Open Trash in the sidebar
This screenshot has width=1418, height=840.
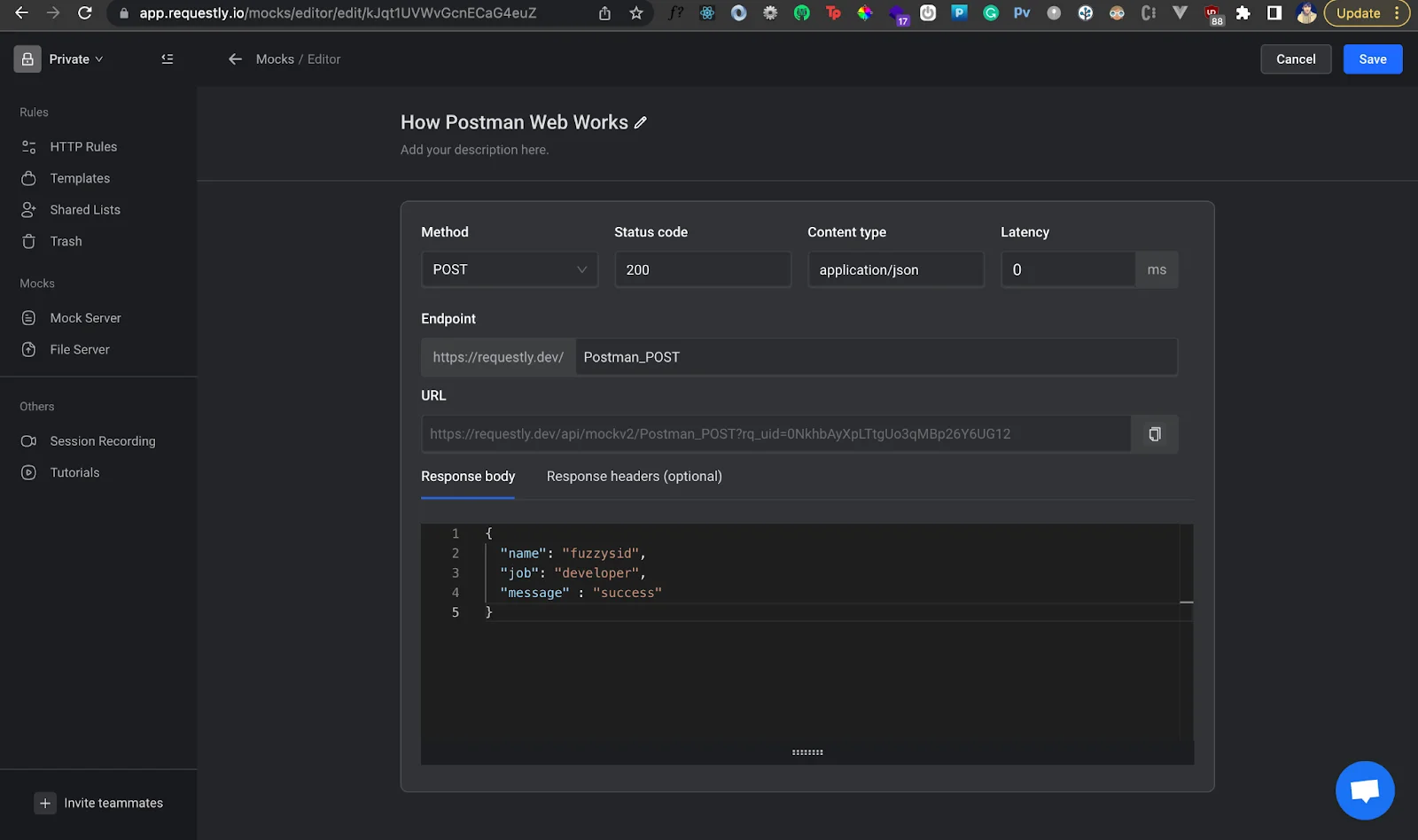click(x=66, y=241)
